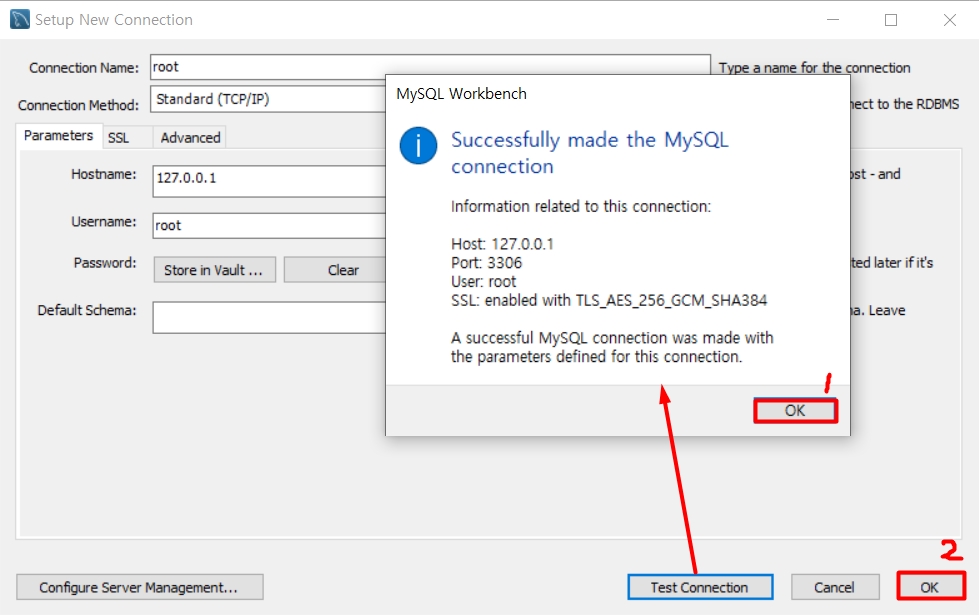The height and width of the screenshot is (615, 979).
Task: Click the 'Setup New Connection' window title
Action: click(x=114, y=19)
